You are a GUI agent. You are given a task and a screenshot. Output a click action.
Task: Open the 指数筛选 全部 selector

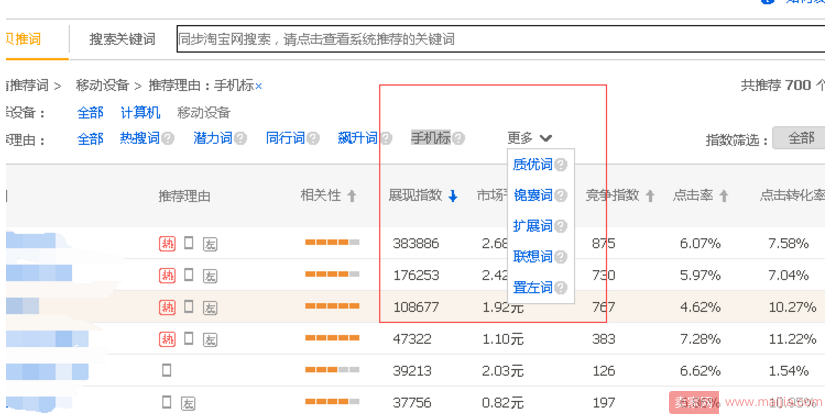coord(800,139)
